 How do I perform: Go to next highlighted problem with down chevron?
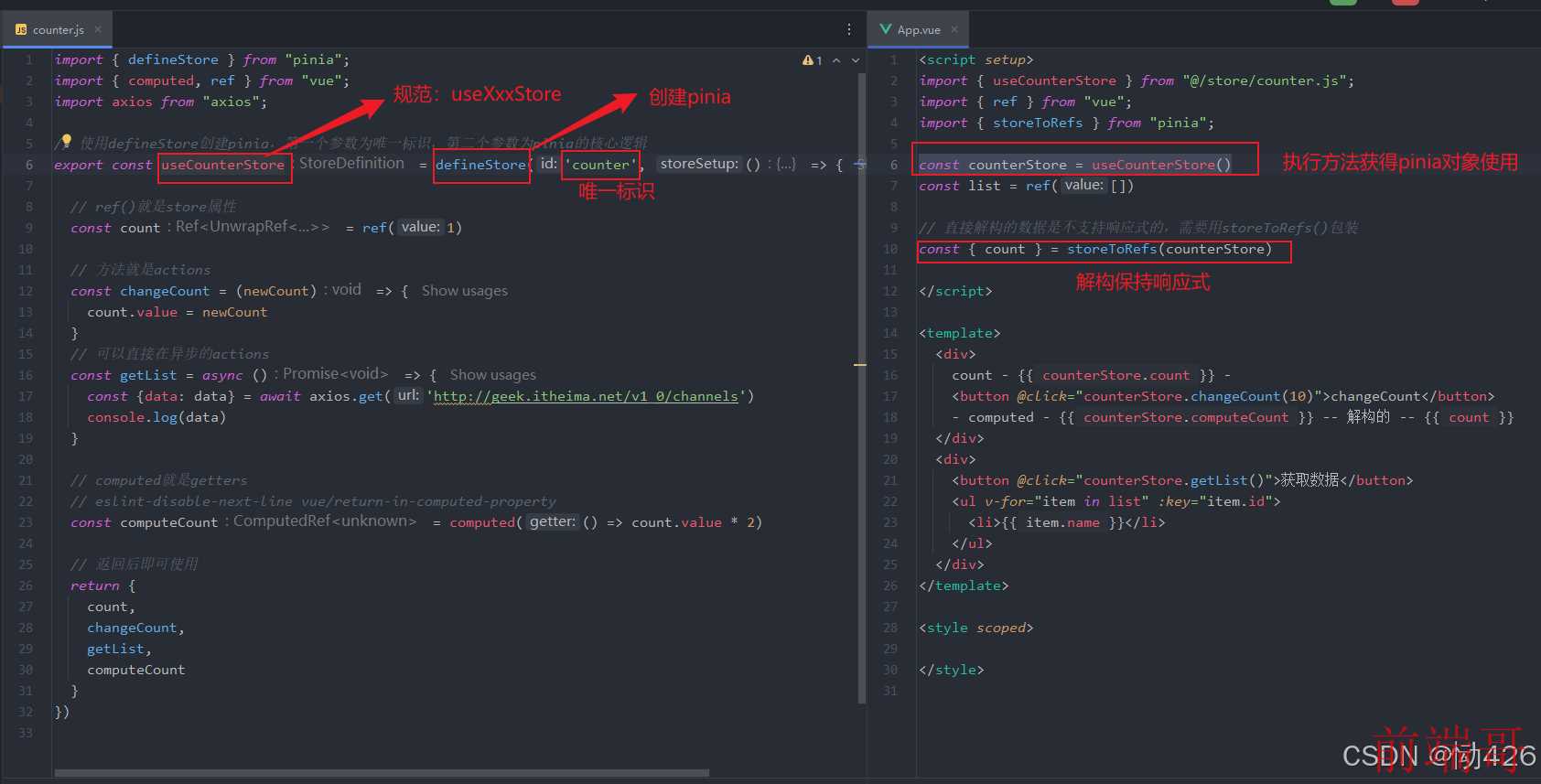tap(856, 60)
